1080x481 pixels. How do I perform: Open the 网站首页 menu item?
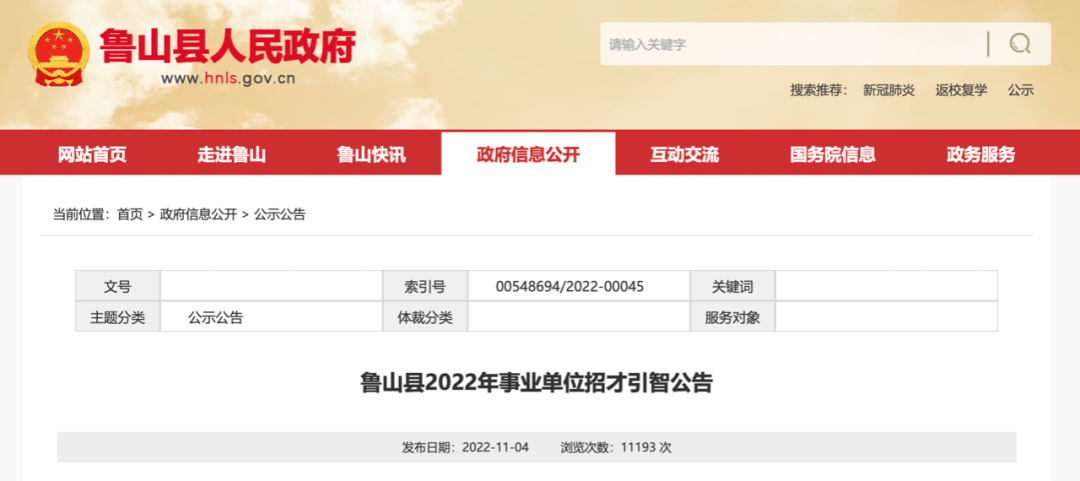click(92, 154)
